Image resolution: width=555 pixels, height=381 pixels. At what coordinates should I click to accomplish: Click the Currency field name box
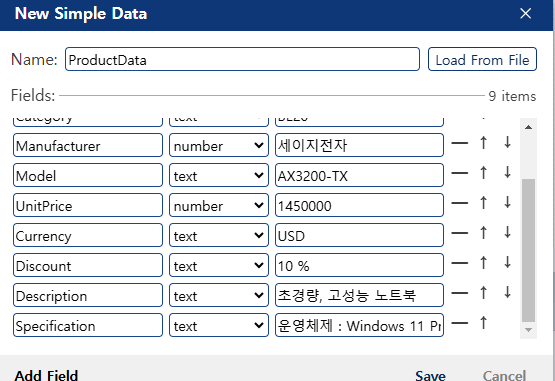[x=88, y=235]
